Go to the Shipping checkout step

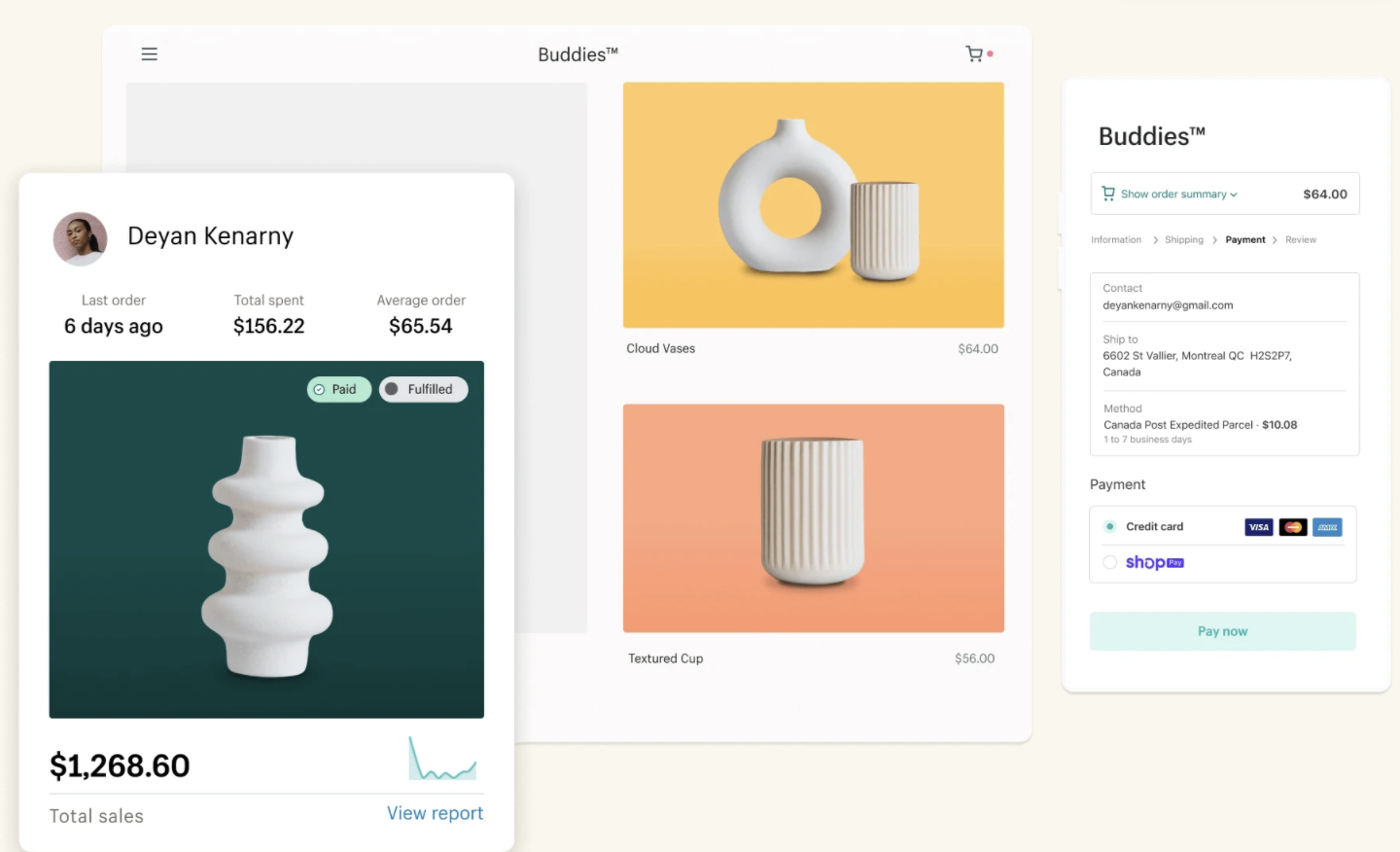(1184, 240)
